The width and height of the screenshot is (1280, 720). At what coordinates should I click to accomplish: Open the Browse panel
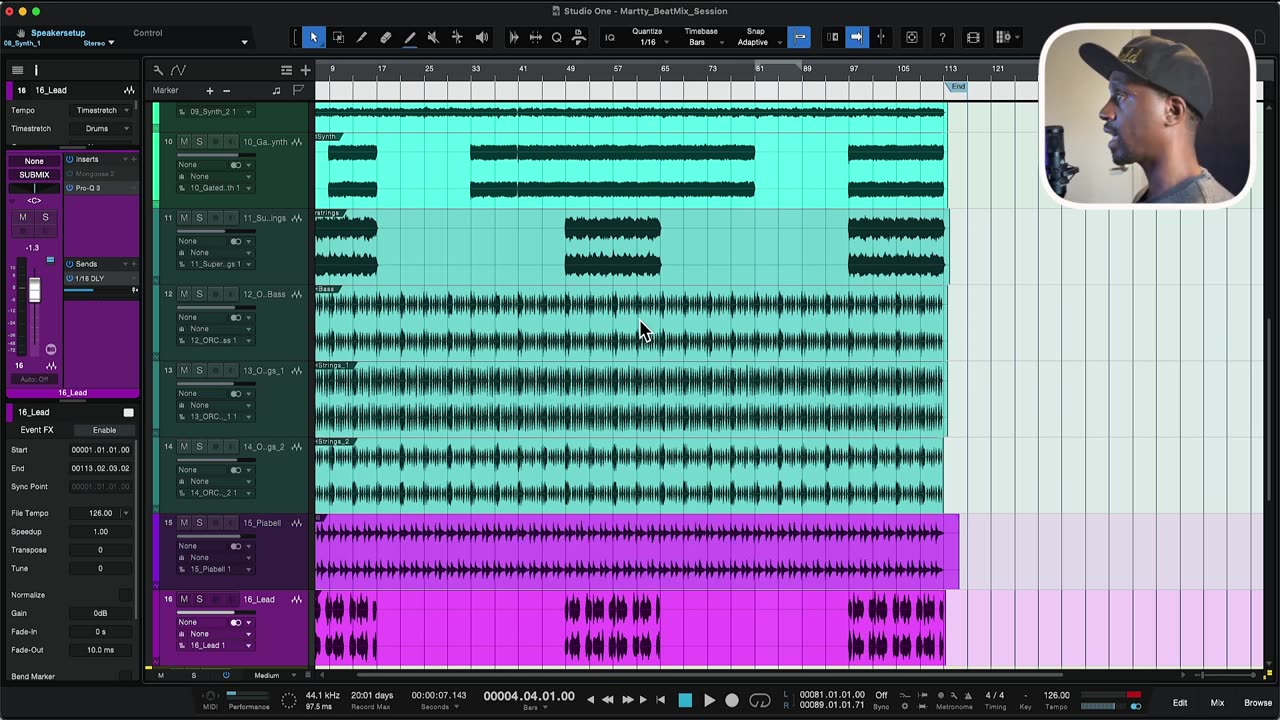point(1258,703)
